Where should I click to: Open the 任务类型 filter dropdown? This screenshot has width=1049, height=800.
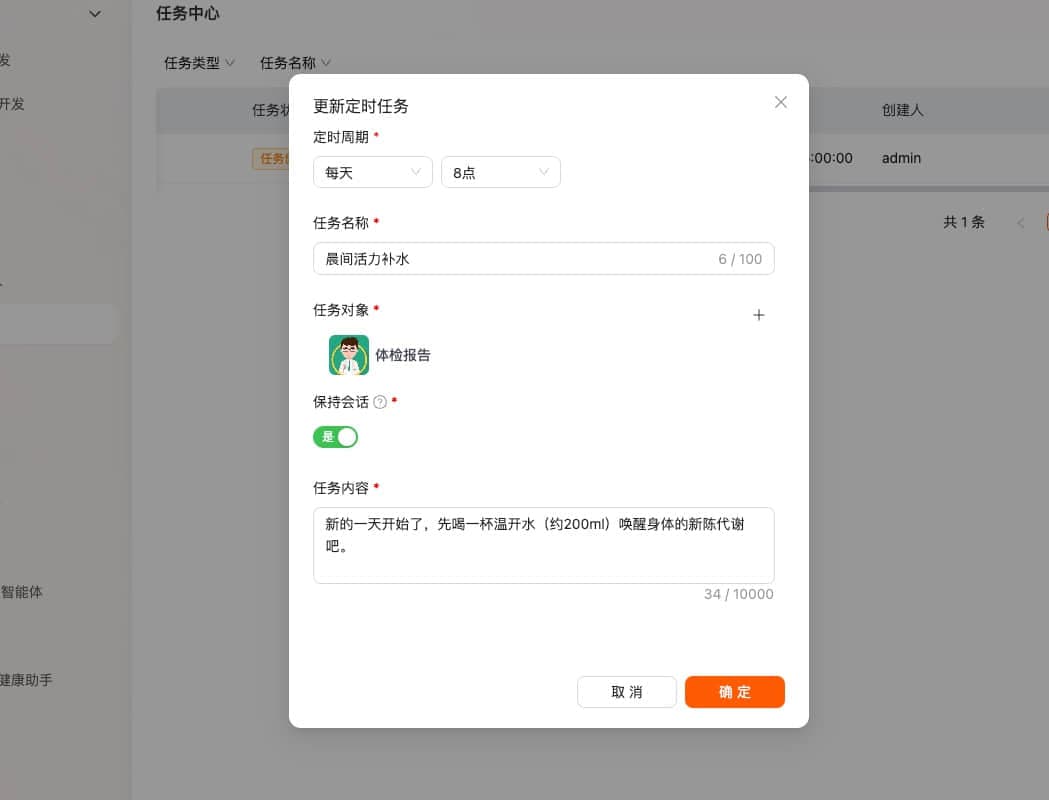point(199,63)
